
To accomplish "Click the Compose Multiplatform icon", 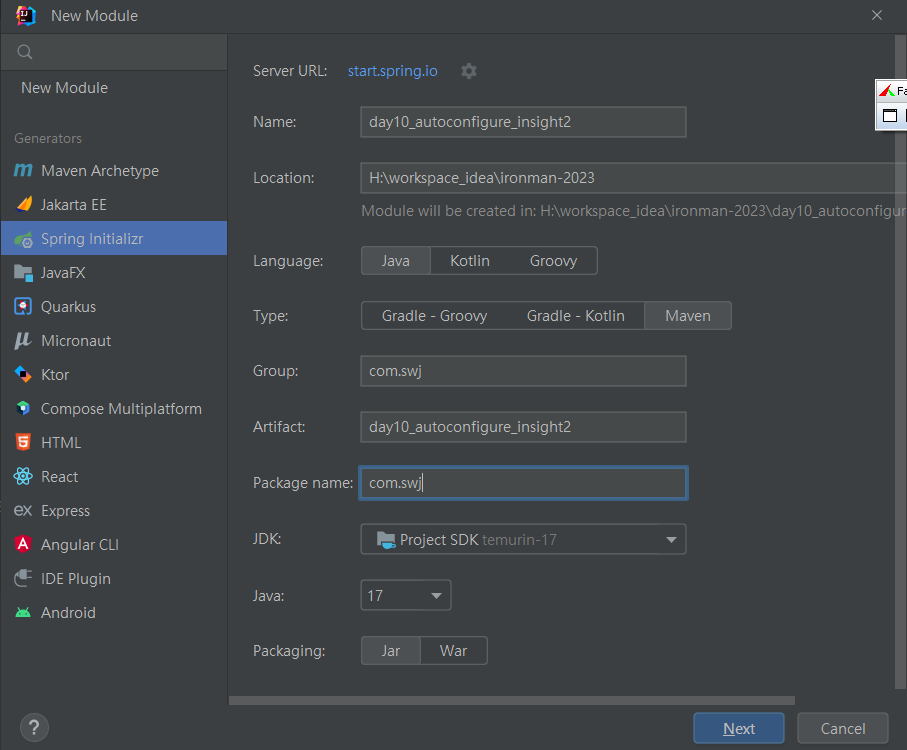I will 23,408.
